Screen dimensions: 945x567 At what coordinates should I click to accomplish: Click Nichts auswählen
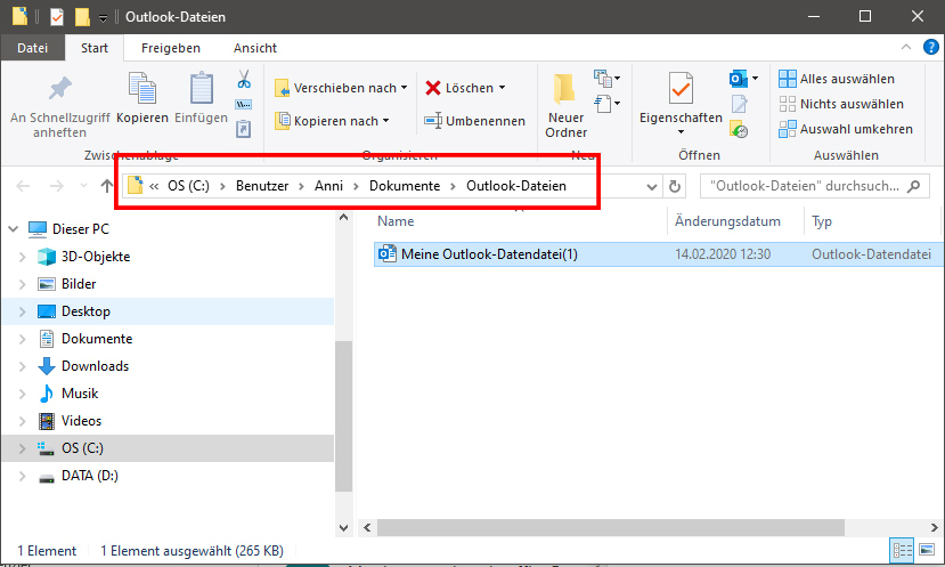[841, 104]
